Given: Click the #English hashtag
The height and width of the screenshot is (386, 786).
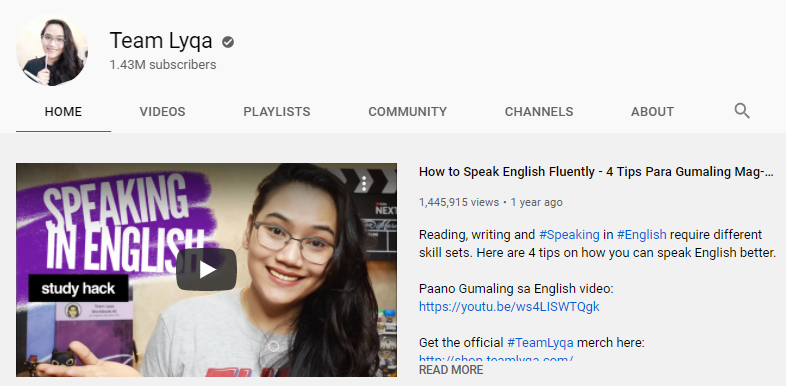Looking at the screenshot, I should [x=642, y=235].
